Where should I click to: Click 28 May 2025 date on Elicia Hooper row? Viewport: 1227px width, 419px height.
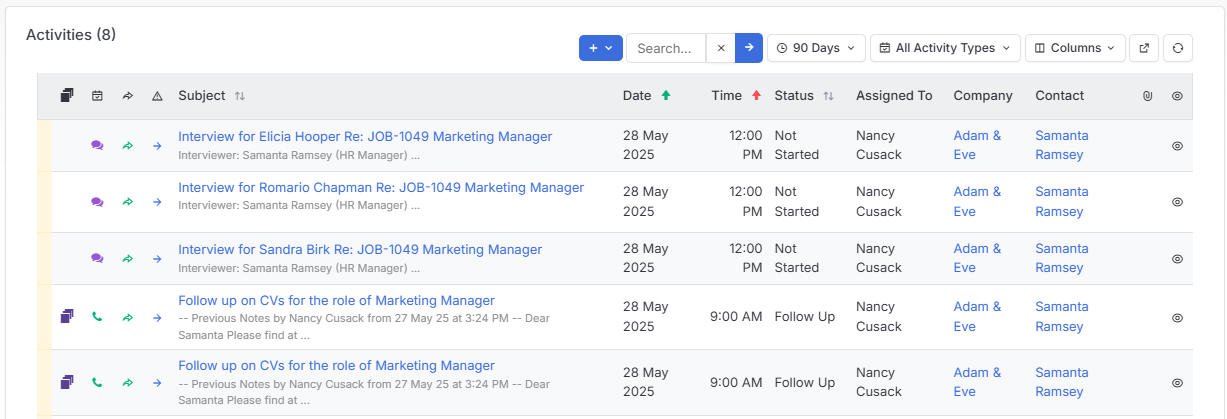(x=645, y=145)
